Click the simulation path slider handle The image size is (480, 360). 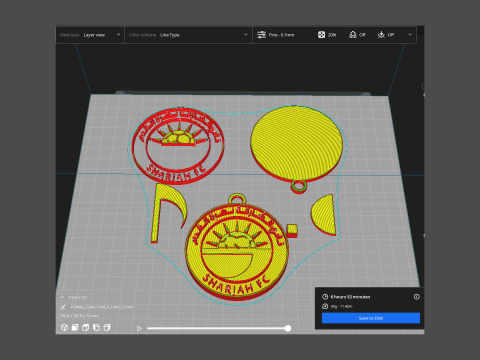(288, 328)
